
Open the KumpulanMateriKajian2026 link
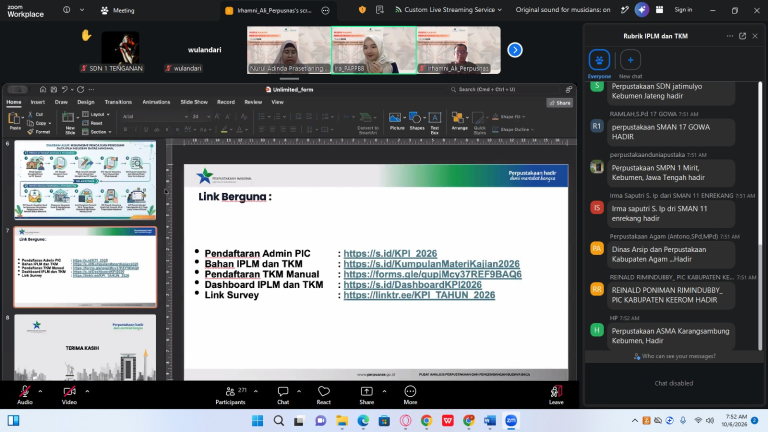[432, 264]
